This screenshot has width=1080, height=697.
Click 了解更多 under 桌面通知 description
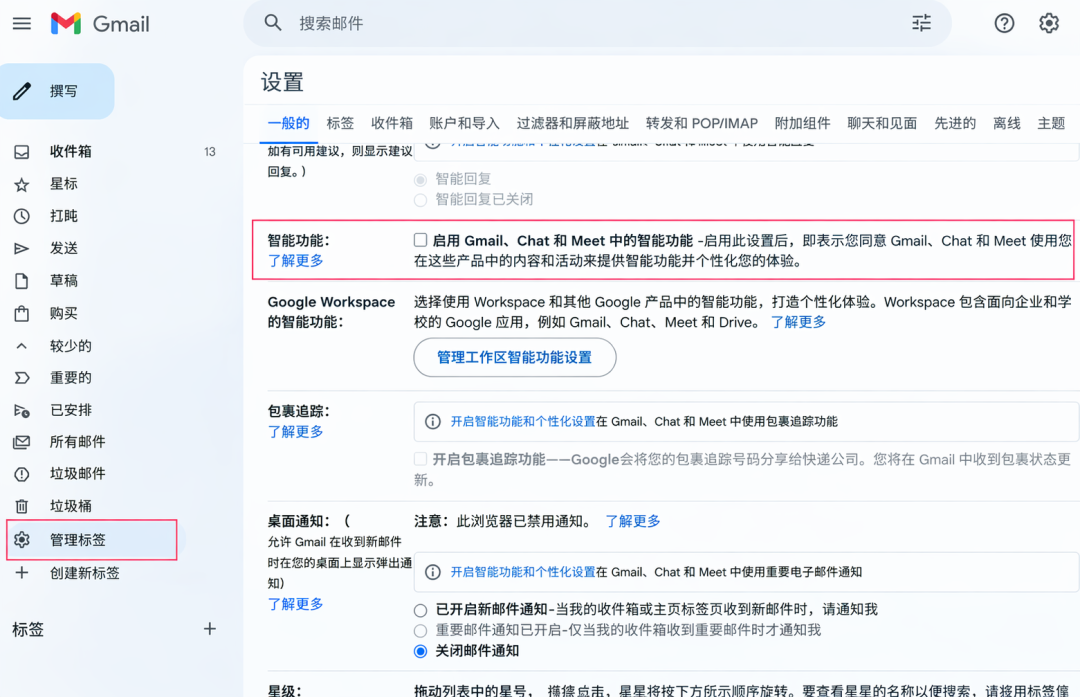[295, 603]
